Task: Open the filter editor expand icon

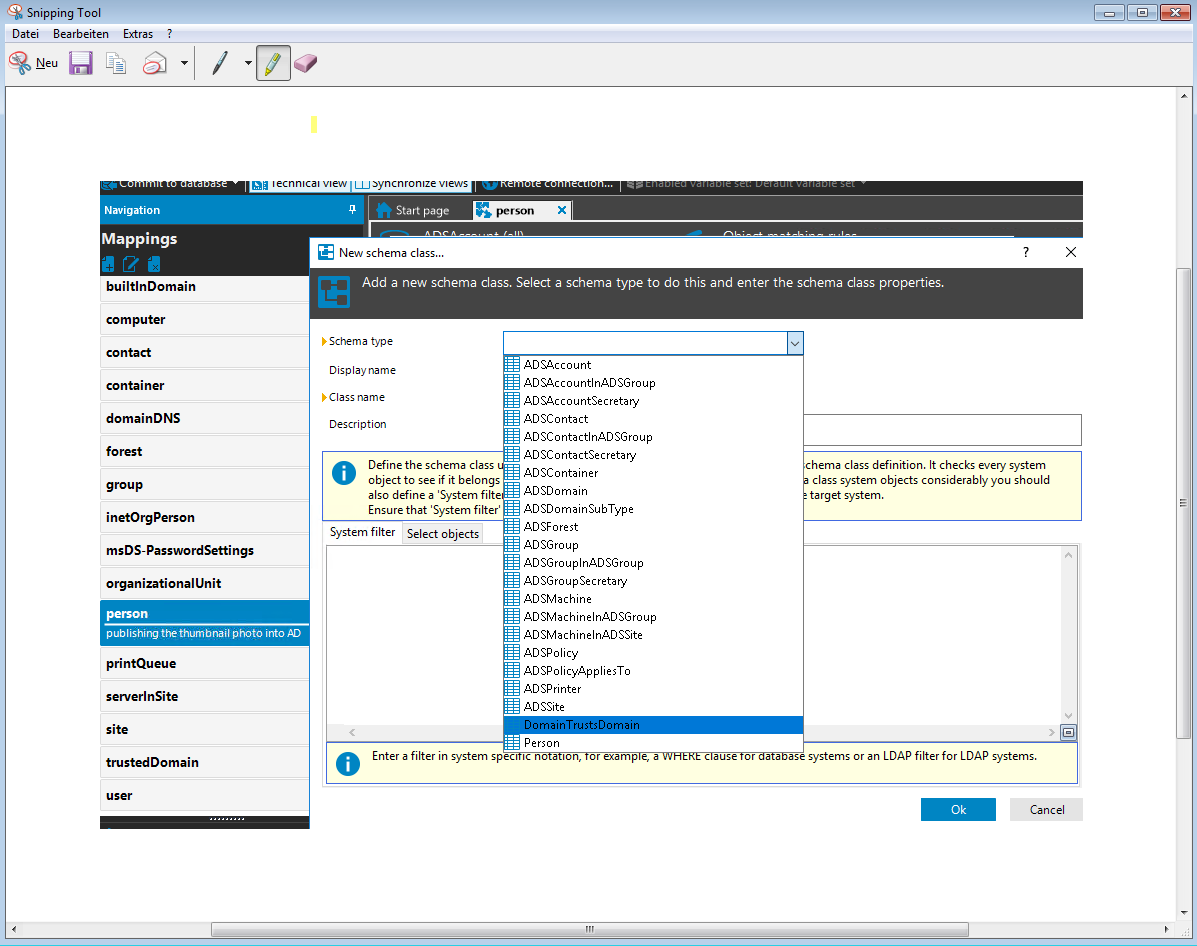Action: 1069,732
